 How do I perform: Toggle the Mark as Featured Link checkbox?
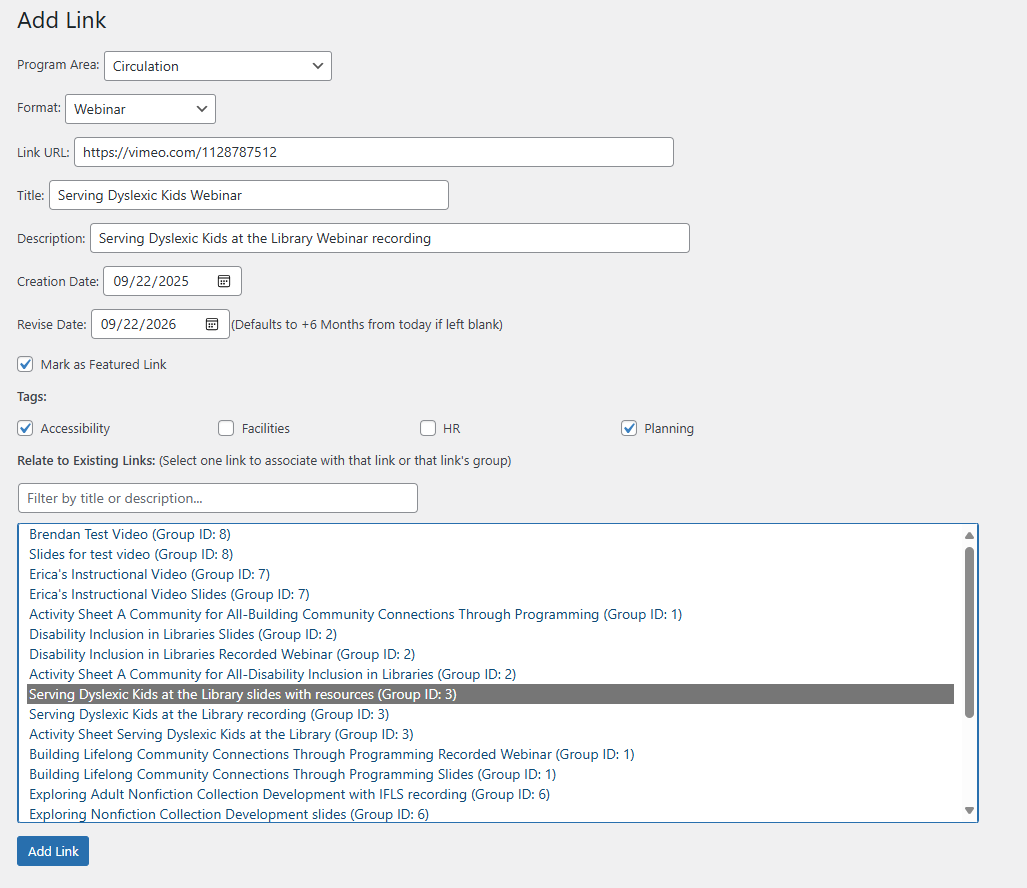(25, 364)
